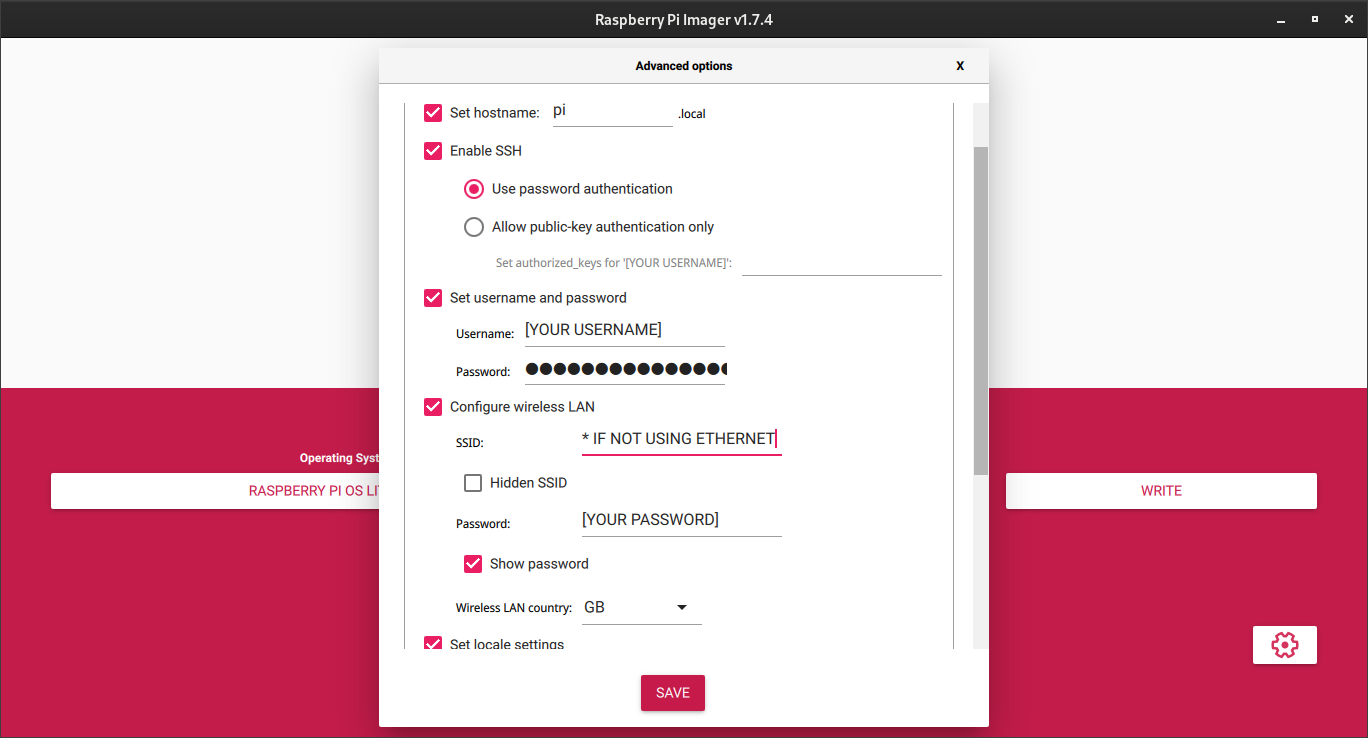1368x738 pixels.
Task: Maximize the Raspberry Pi Imager window
Action: pyautogui.click(x=1315, y=19)
